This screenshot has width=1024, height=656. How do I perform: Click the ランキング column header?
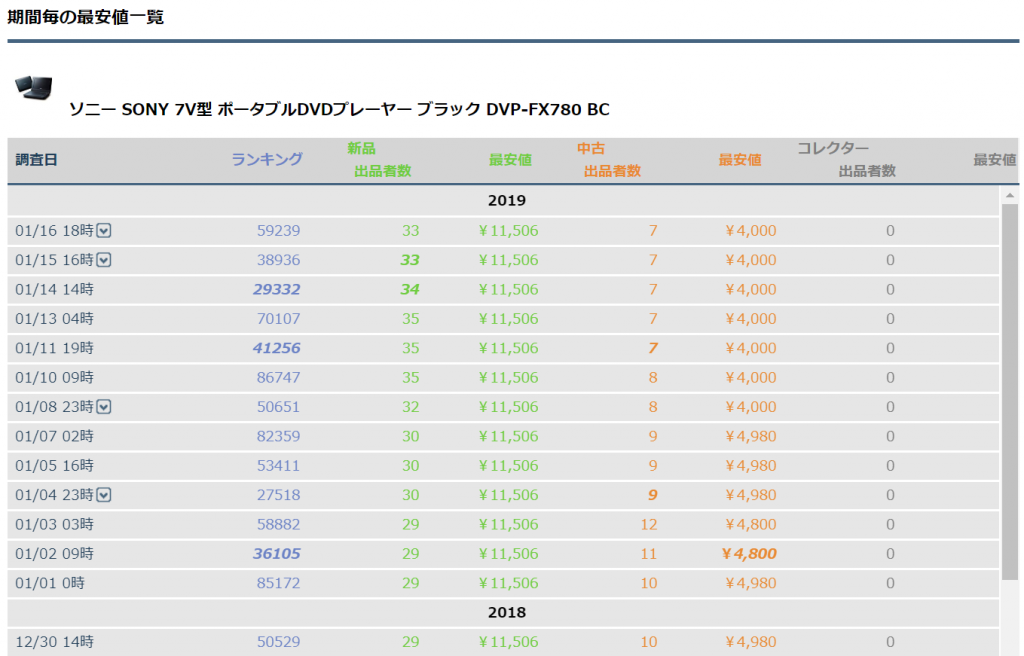coord(266,159)
